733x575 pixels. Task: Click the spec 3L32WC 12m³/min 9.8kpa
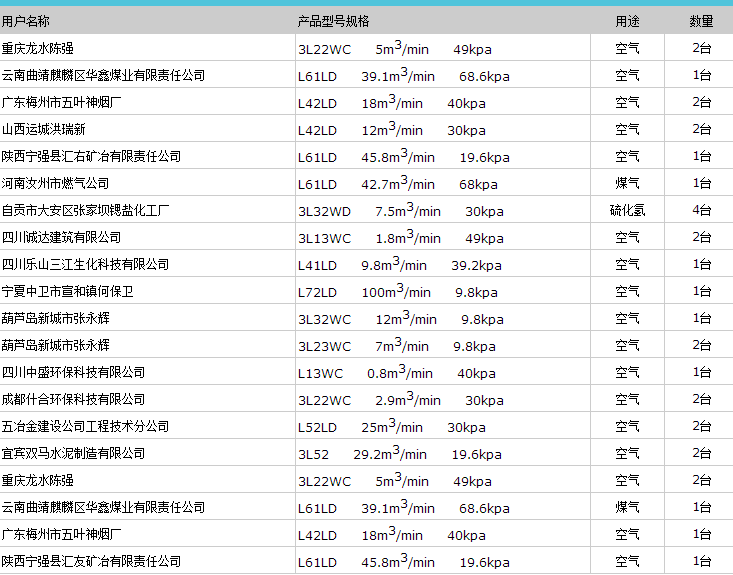(401, 318)
